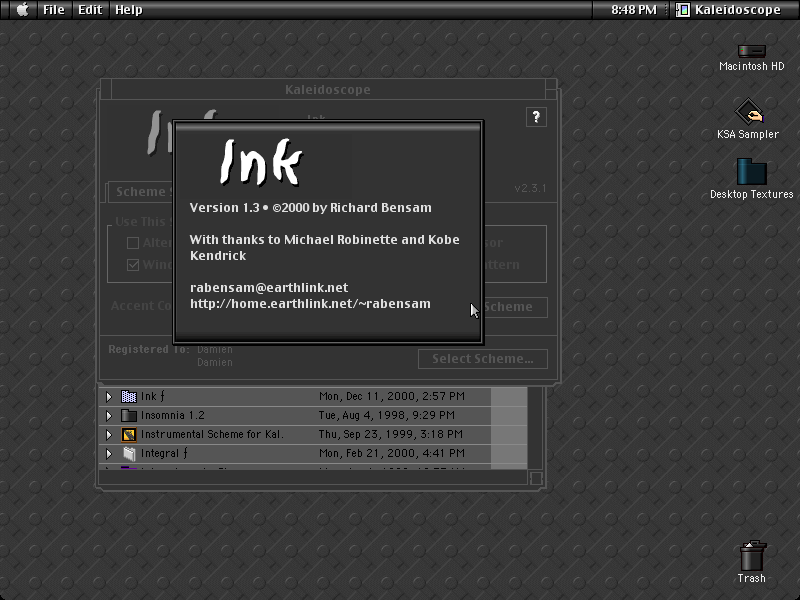Click the 'With thanks to Michael Robinette' text

(294, 240)
